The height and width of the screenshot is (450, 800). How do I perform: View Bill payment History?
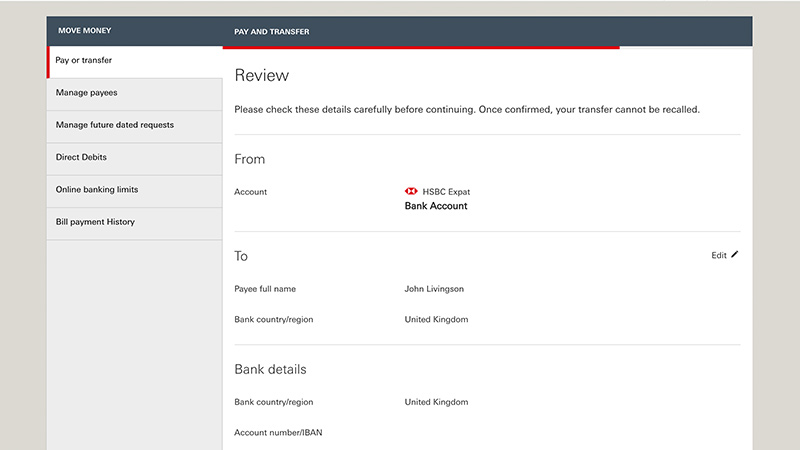point(135,223)
